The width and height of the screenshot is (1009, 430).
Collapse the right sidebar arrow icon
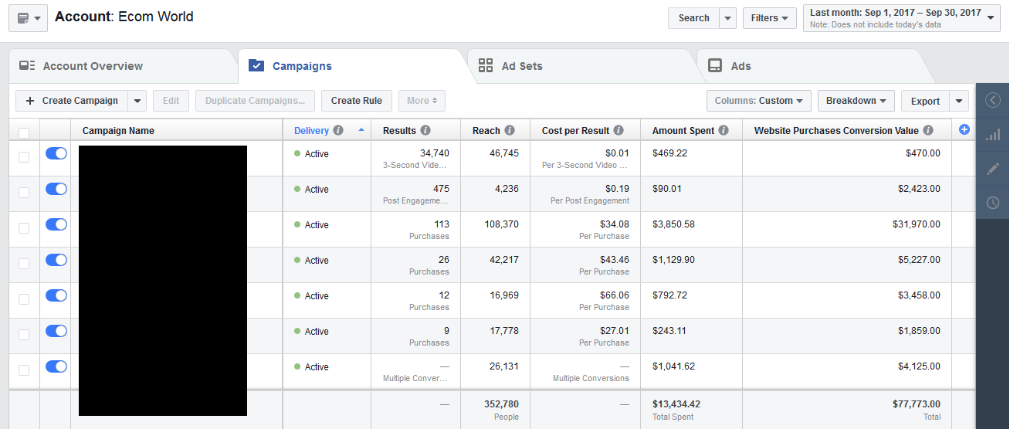pyautogui.click(x=992, y=100)
